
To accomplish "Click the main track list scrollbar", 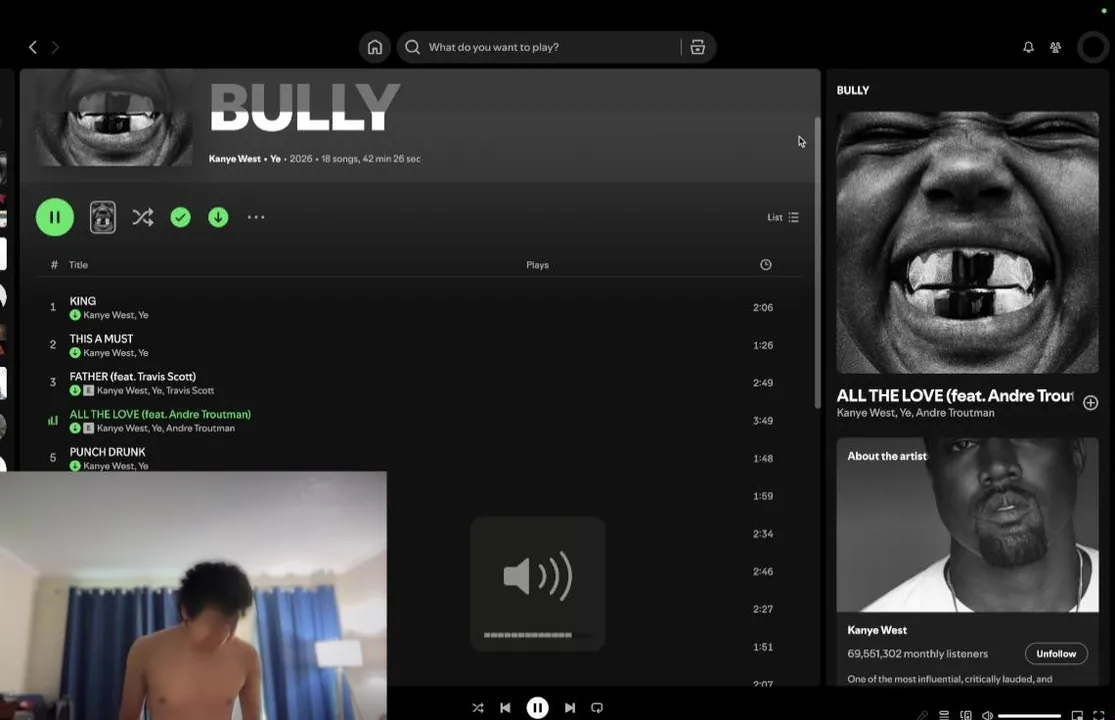I will click(817, 263).
